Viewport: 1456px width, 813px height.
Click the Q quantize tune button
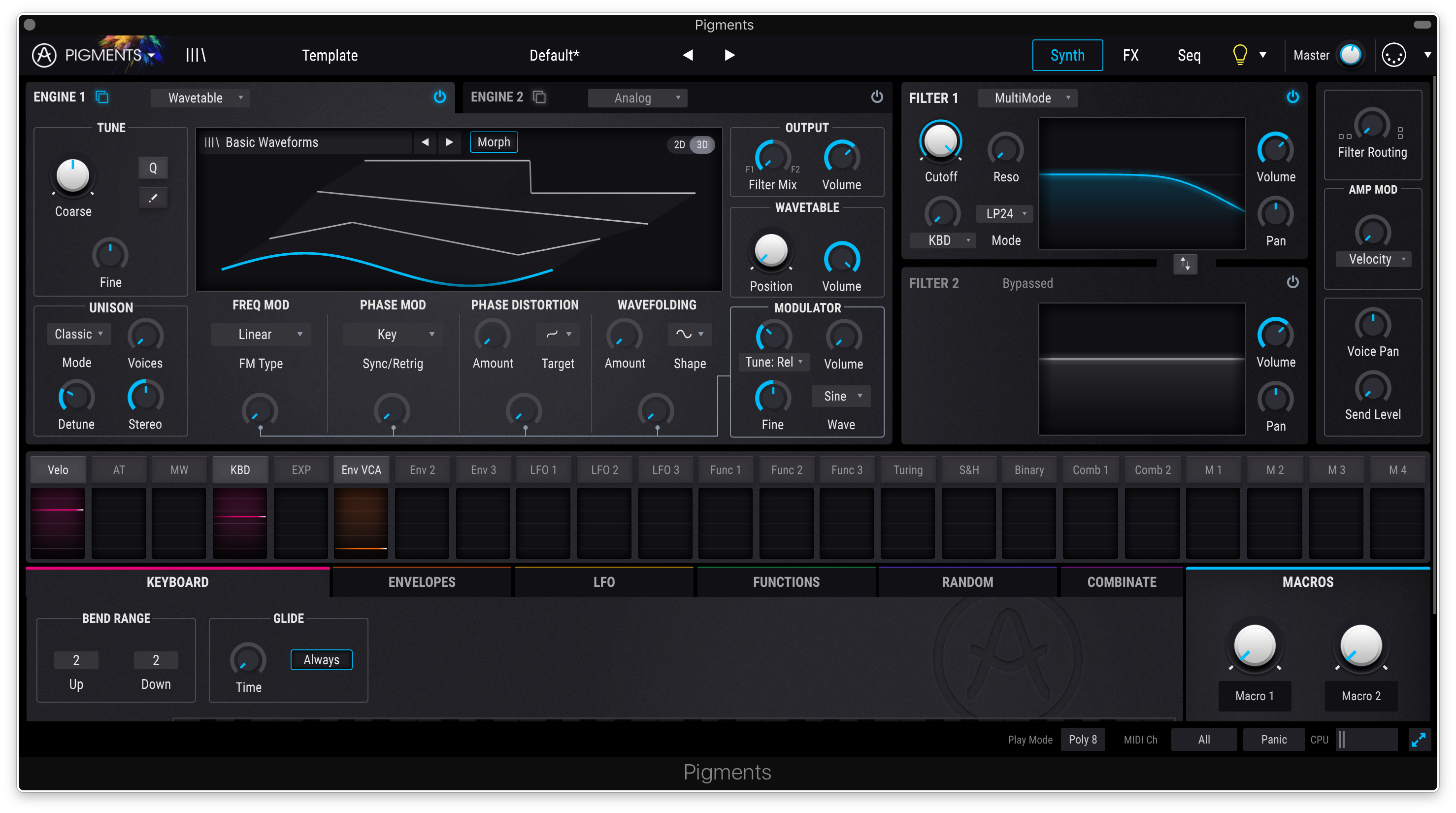point(153,168)
